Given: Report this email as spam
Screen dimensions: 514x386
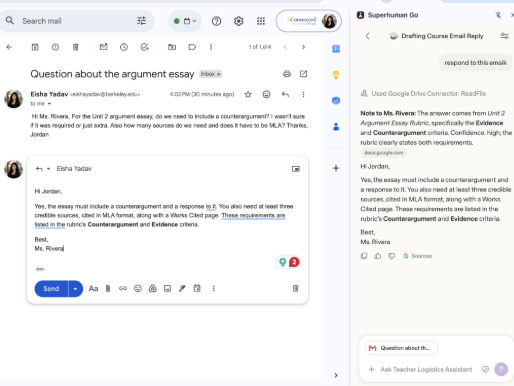Looking at the screenshot, I should tap(55, 47).
